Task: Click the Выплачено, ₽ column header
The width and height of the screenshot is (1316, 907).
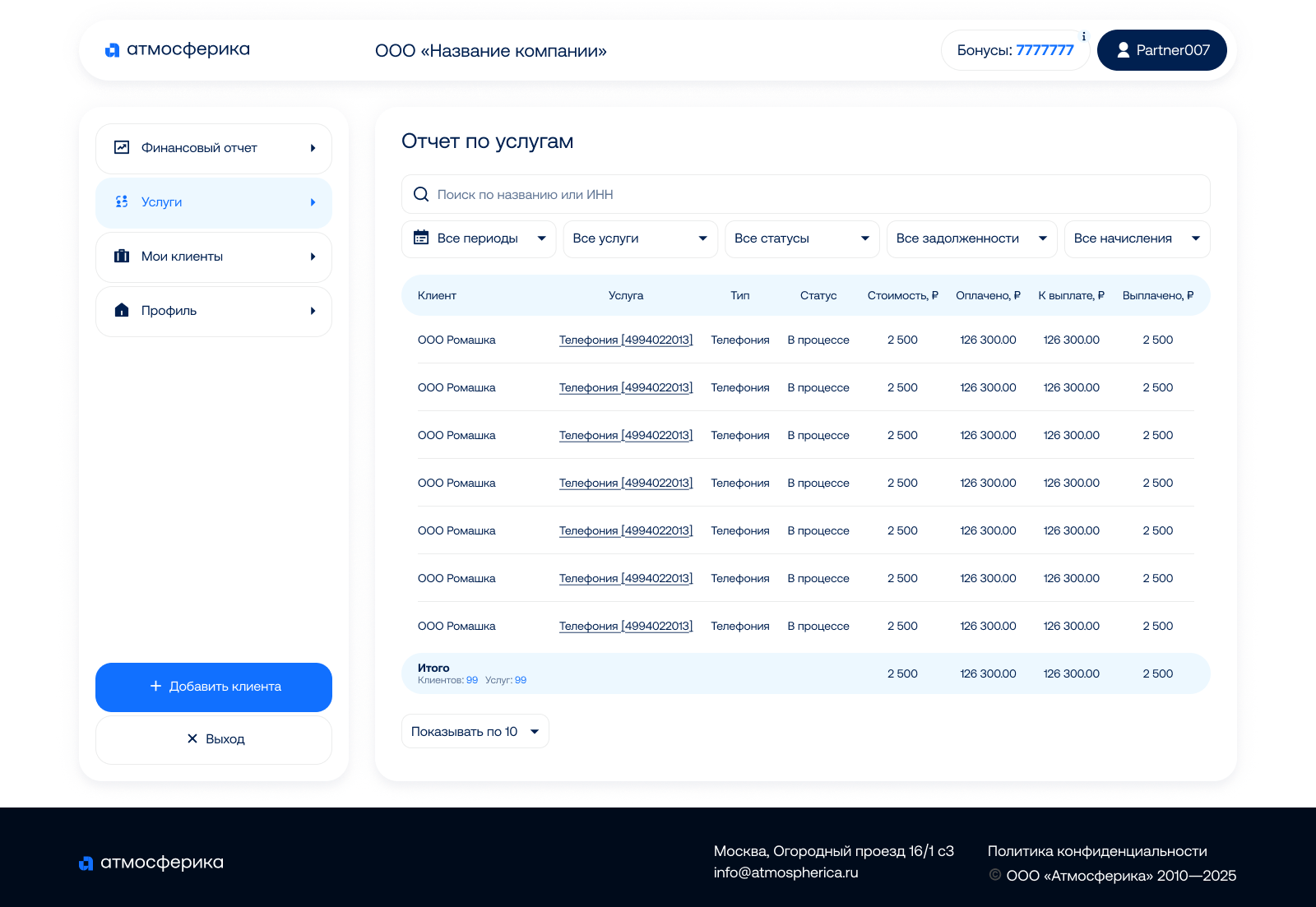Action: 1158,295
